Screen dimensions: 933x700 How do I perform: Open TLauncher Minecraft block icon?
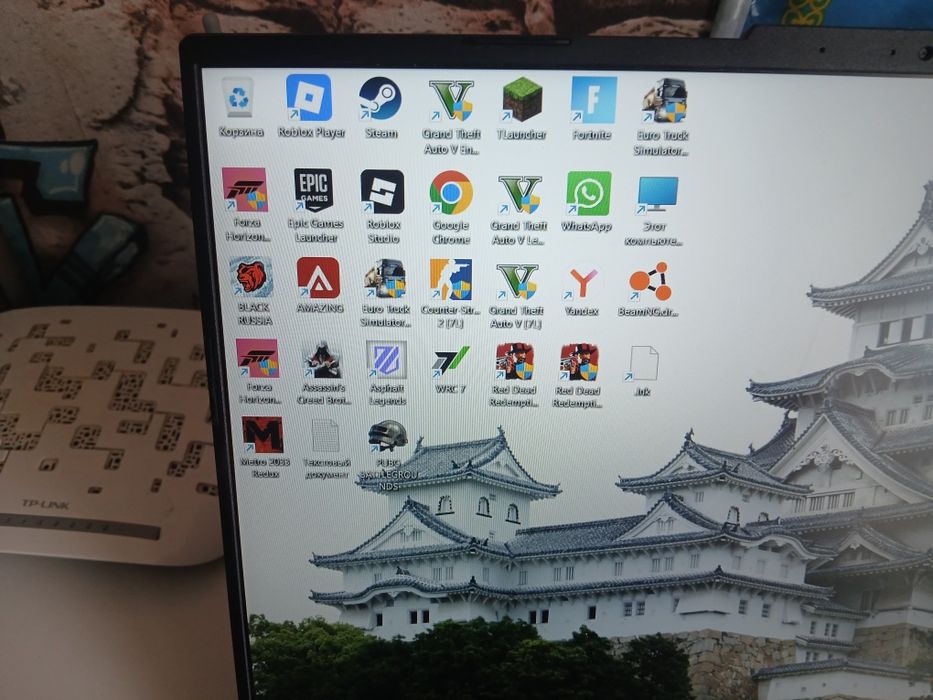point(521,99)
